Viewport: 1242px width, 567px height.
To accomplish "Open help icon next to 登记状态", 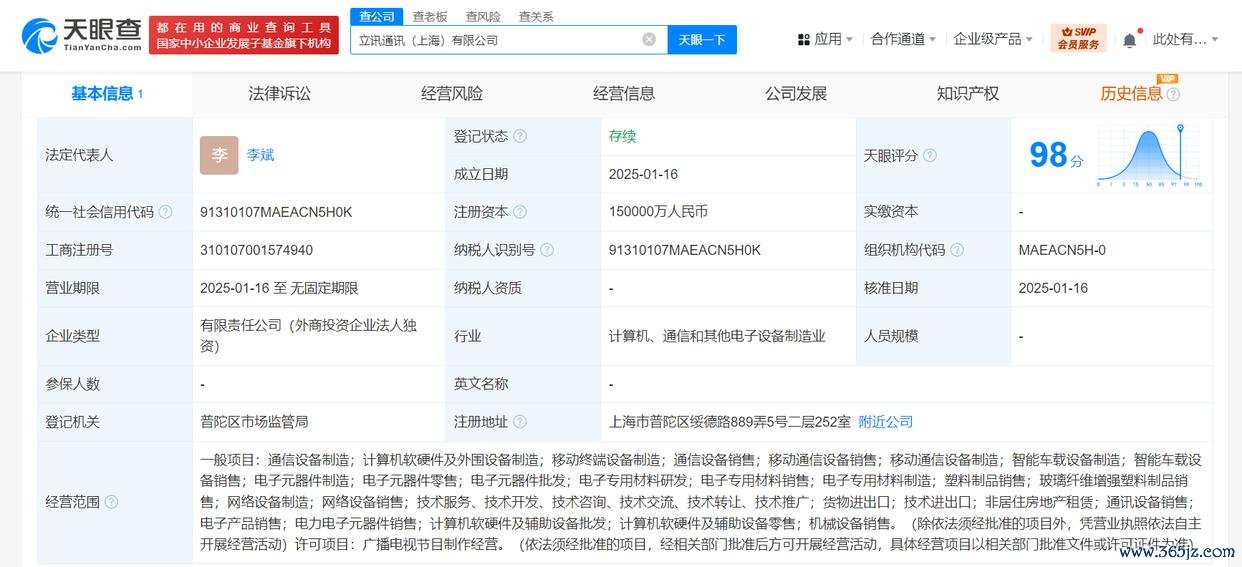I will (x=520, y=136).
